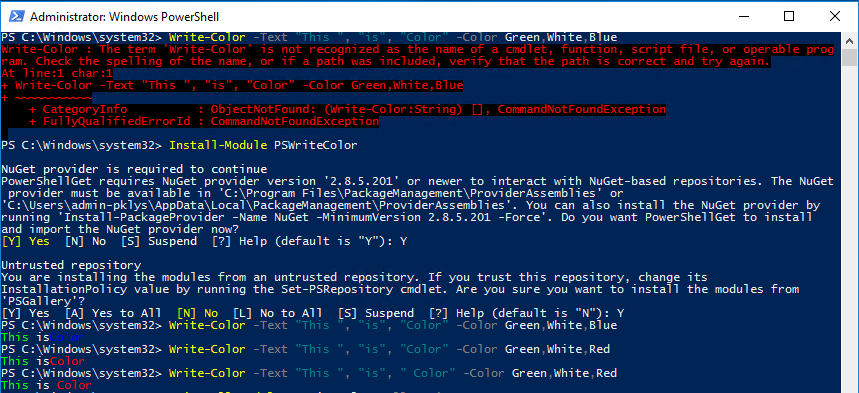Click the '[L] No to All' option
Screen dimensions: 859x393
pos(278,314)
